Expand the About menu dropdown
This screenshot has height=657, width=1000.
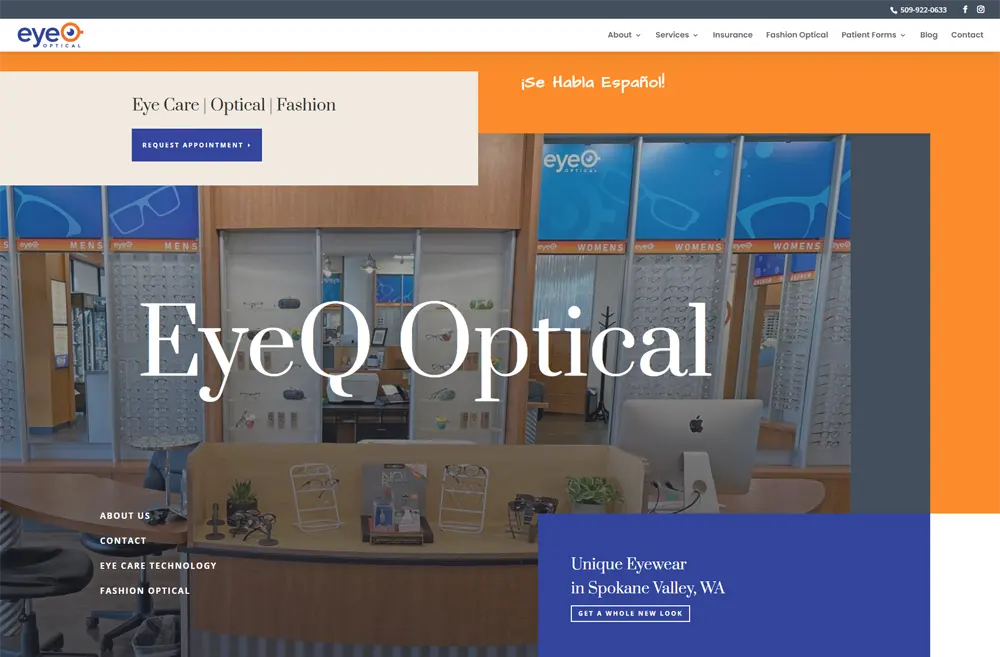pos(624,35)
